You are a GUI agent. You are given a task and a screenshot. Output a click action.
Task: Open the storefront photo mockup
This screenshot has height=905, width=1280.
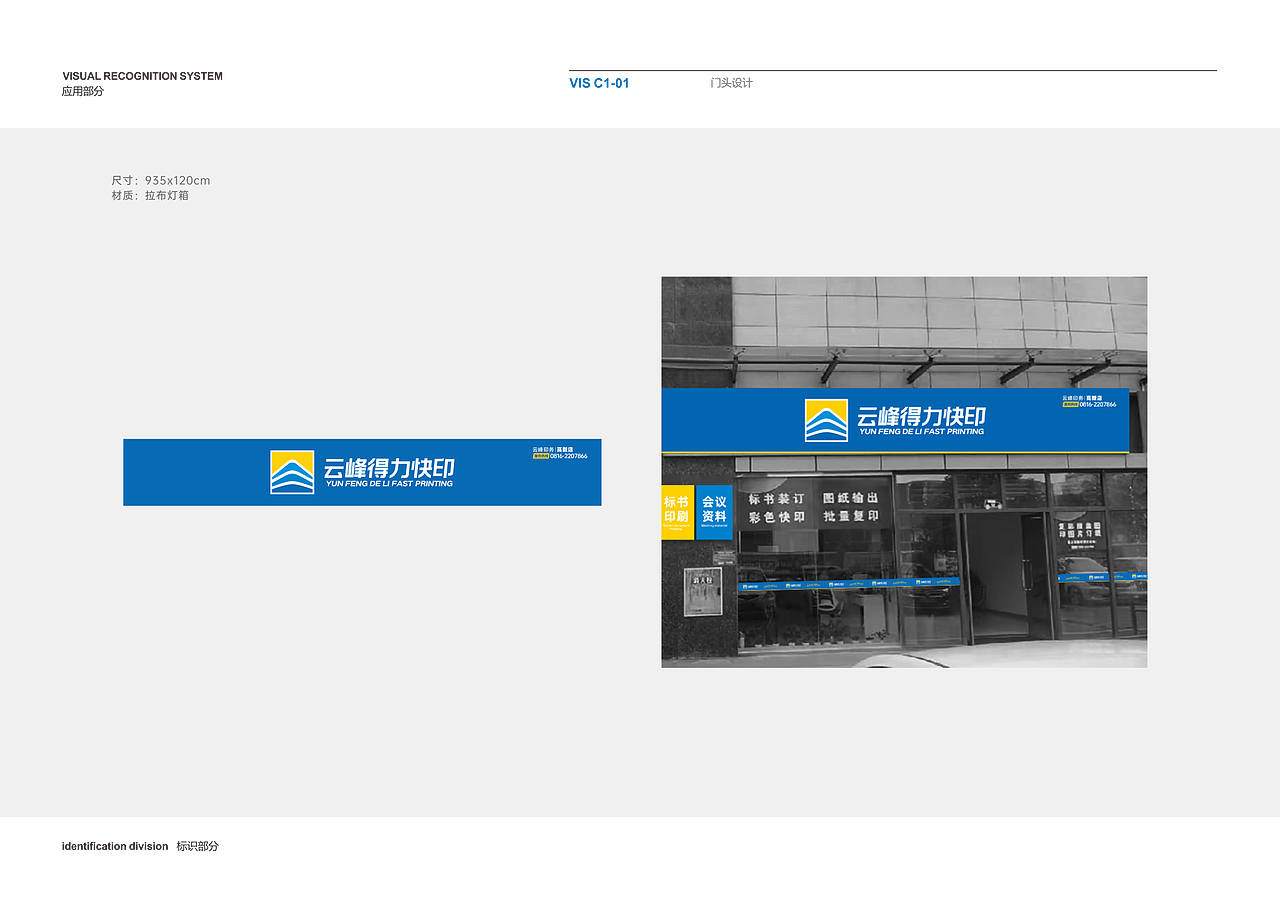click(904, 472)
